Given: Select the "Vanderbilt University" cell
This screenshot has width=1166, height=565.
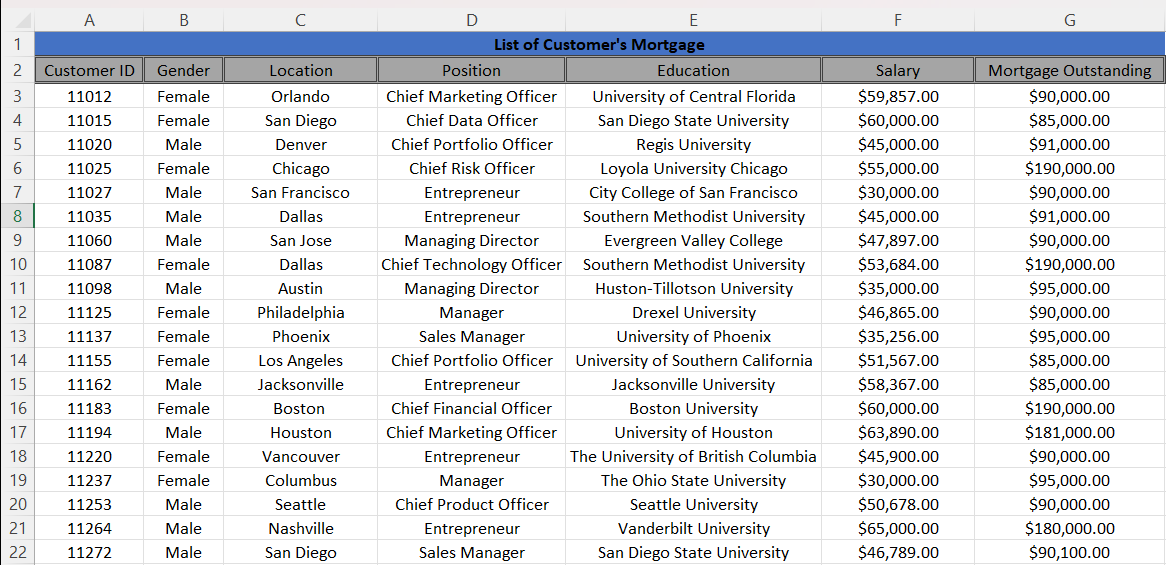Looking at the screenshot, I should click(693, 529).
